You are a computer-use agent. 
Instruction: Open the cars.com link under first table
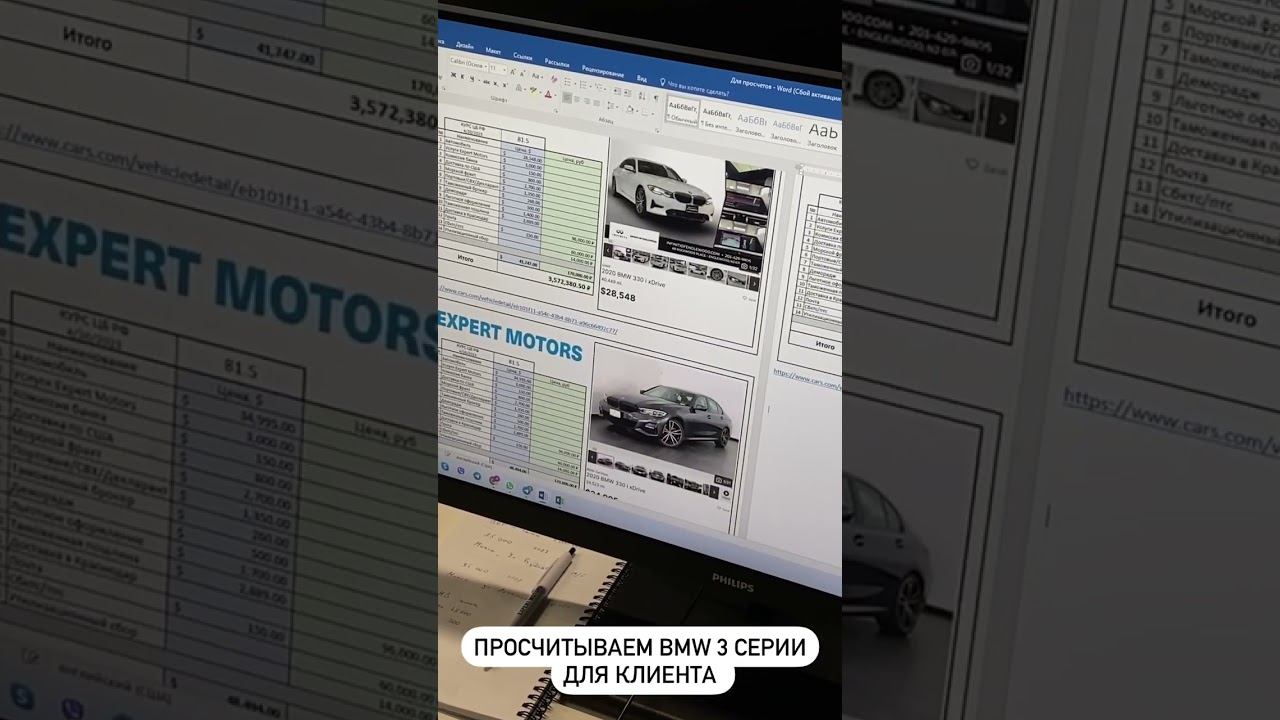tap(528, 311)
